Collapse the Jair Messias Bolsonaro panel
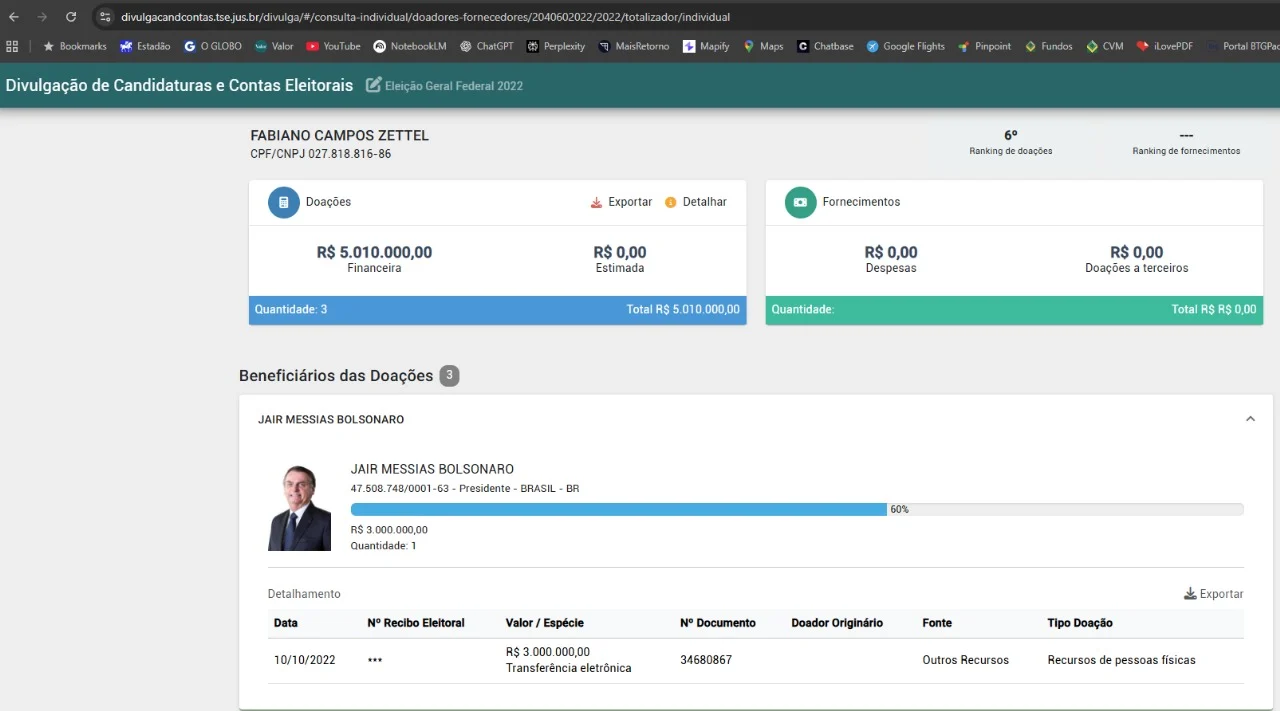Screen dimensions: 1280x711 (1250, 420)
